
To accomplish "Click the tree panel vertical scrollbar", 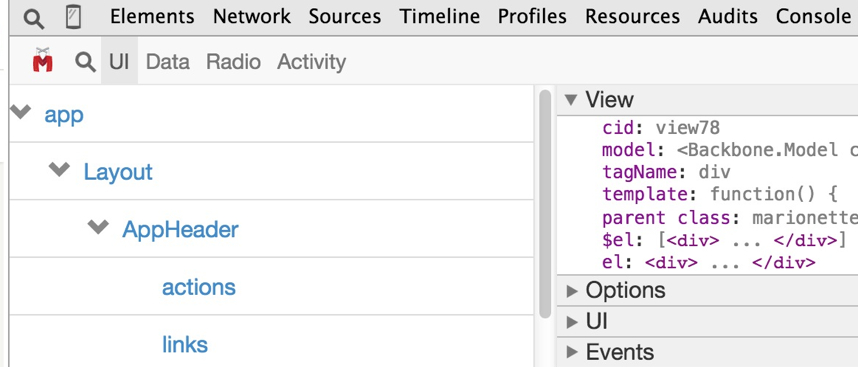I will pyautogui.click(x=544, y=204).
